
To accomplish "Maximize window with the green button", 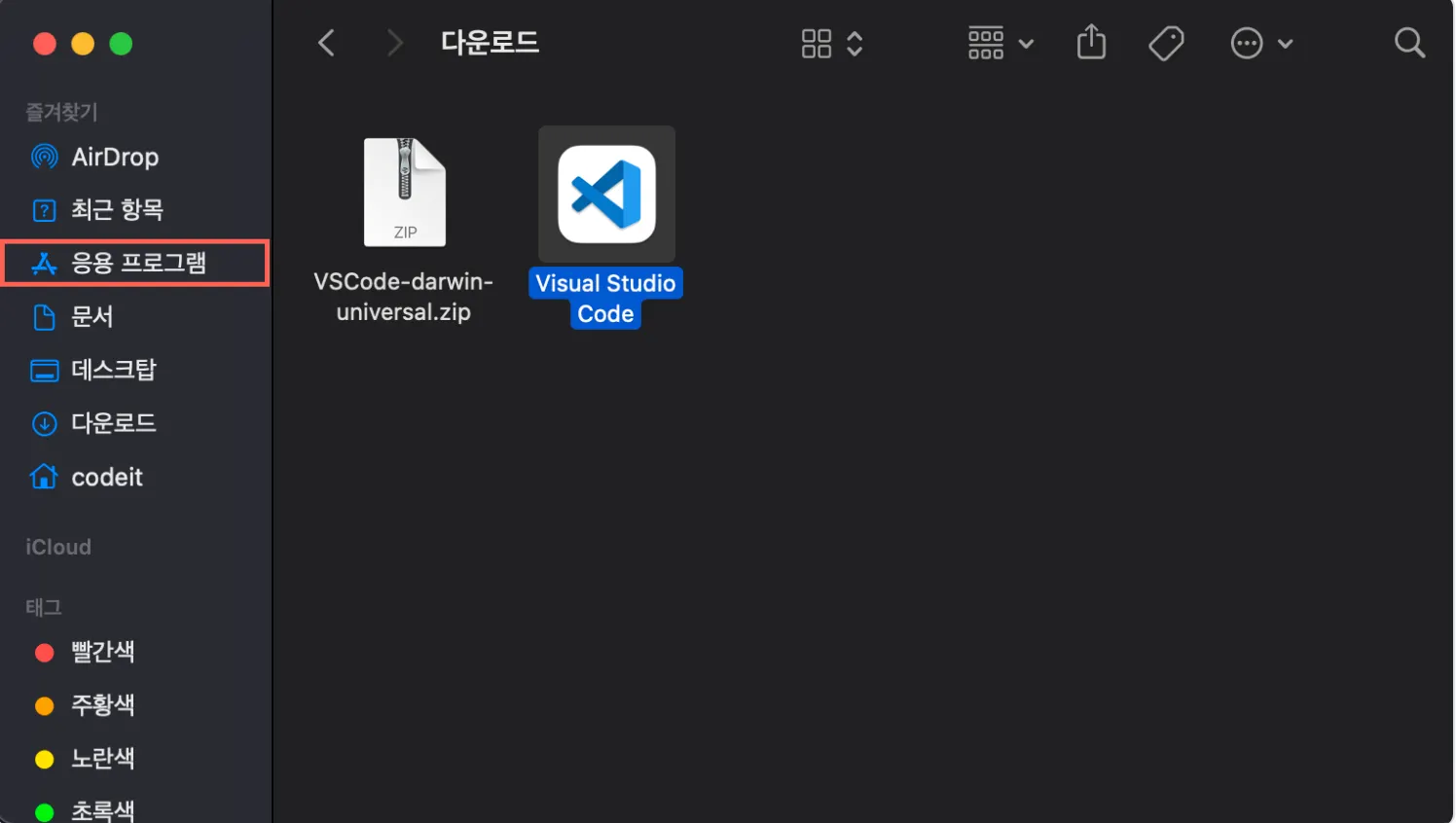I will point(121,44).
